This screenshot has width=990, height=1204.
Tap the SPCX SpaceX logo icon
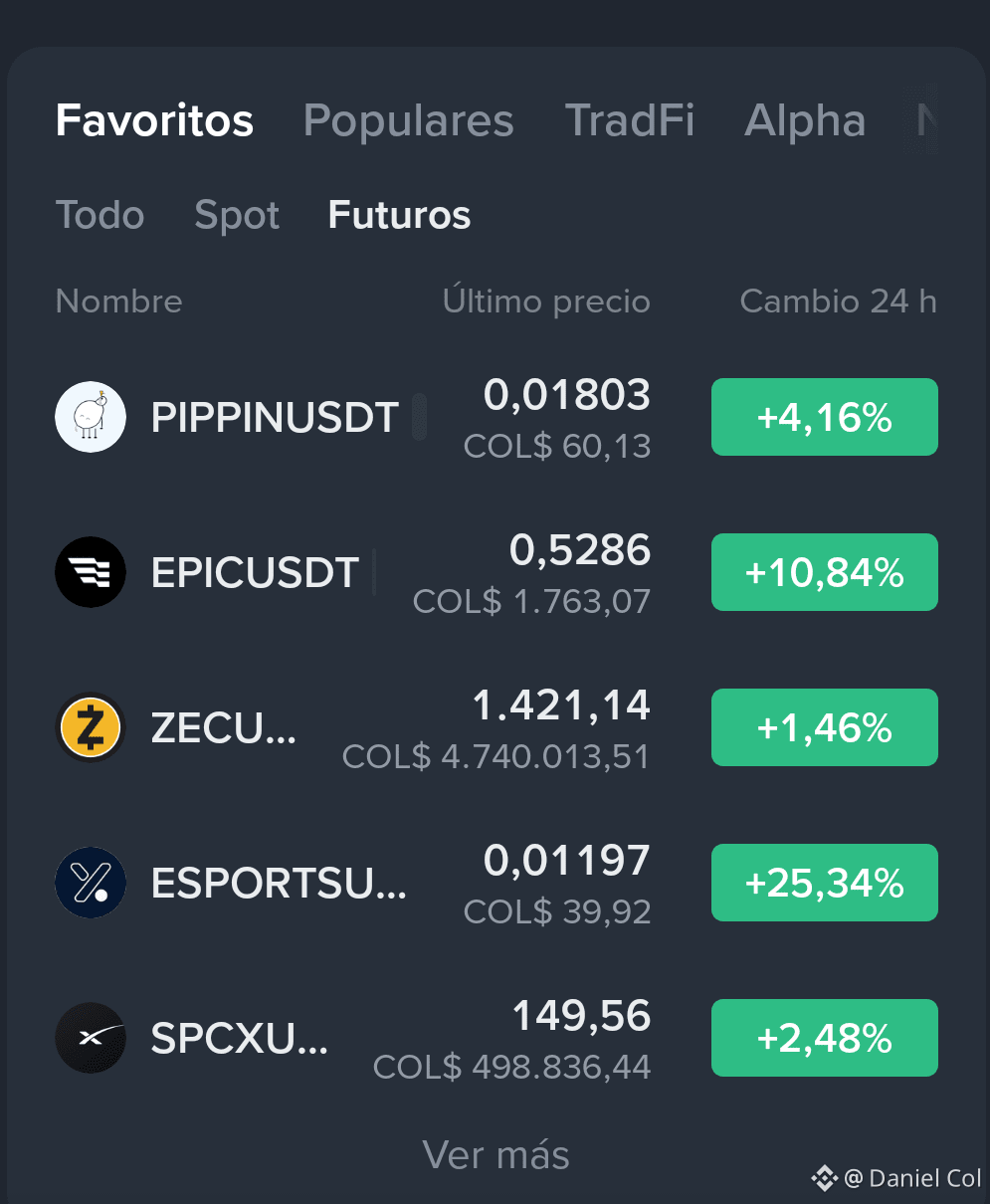pos(91,1038)
